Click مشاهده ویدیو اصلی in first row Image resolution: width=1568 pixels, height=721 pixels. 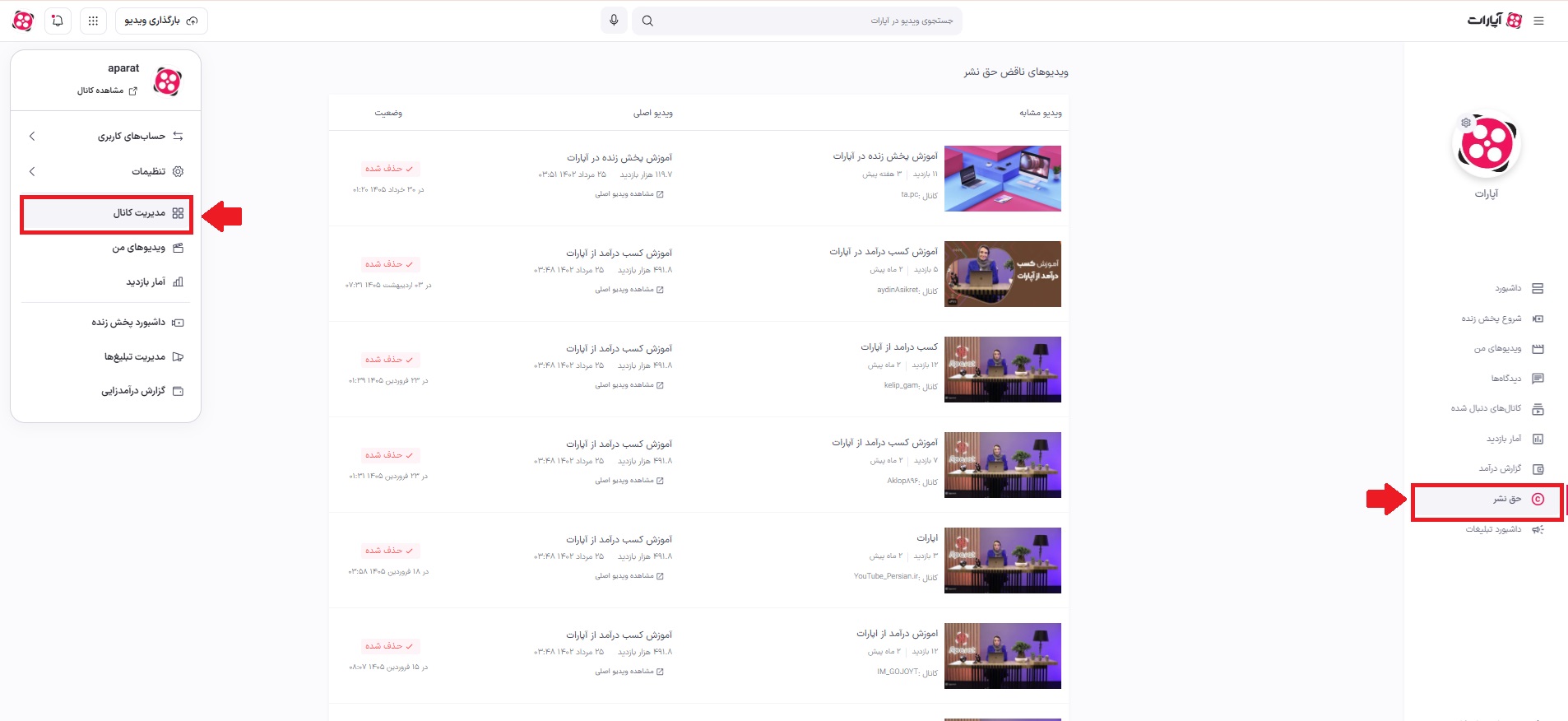[629, 194]
